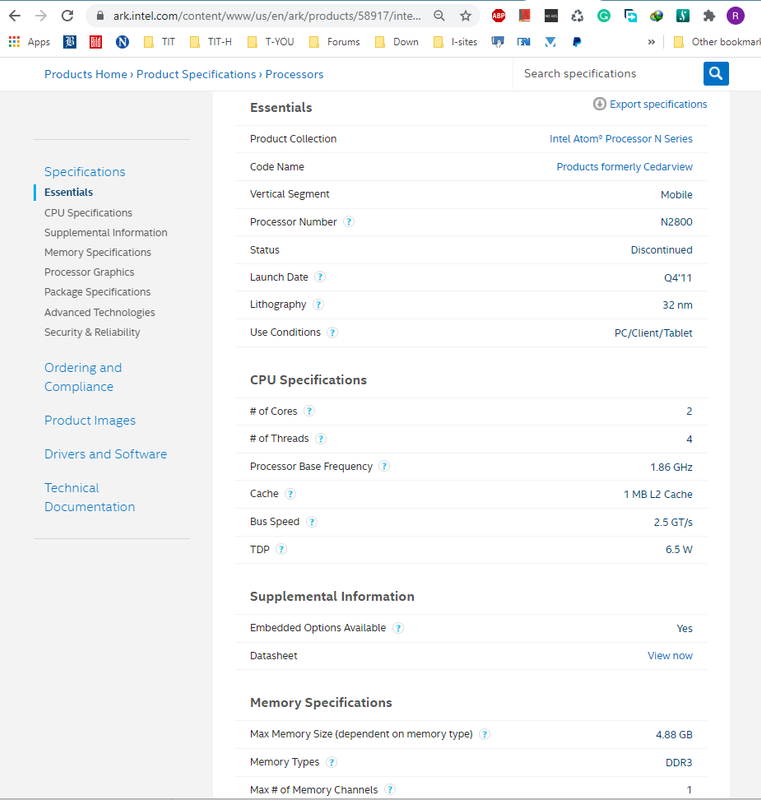Viewport: 761px width, 800px height.
Task: Go back with the browser back arrow
Action: pos(15,16)
